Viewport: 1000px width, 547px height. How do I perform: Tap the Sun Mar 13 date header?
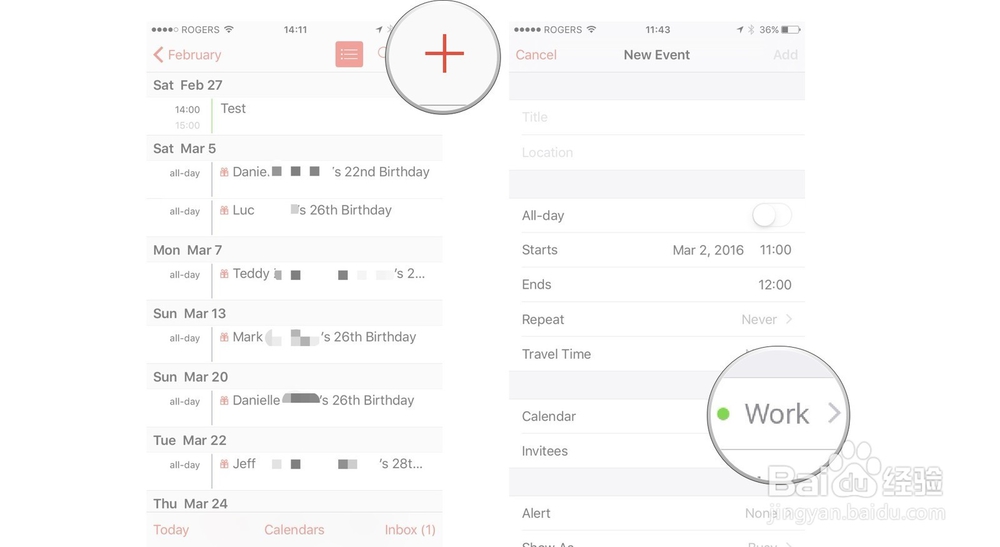pos(295,314)
